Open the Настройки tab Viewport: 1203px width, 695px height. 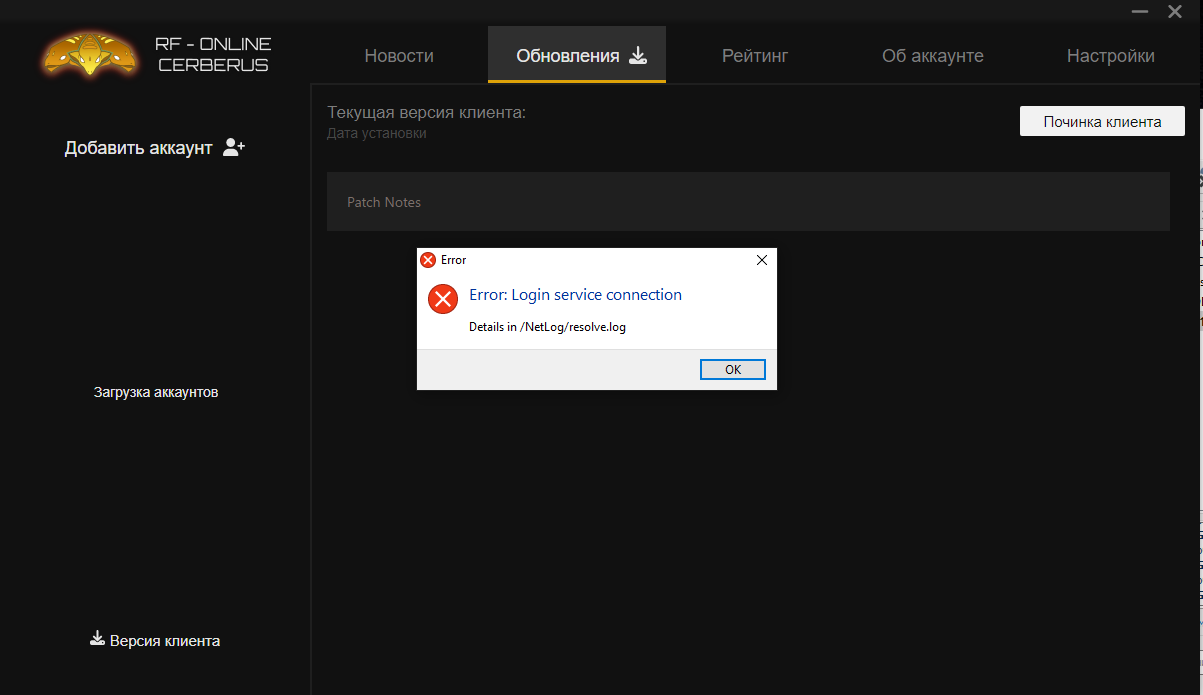tap(1110, 56)
